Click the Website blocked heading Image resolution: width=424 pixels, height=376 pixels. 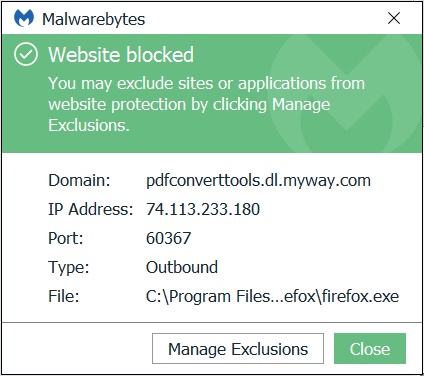[x=121, y=55]
